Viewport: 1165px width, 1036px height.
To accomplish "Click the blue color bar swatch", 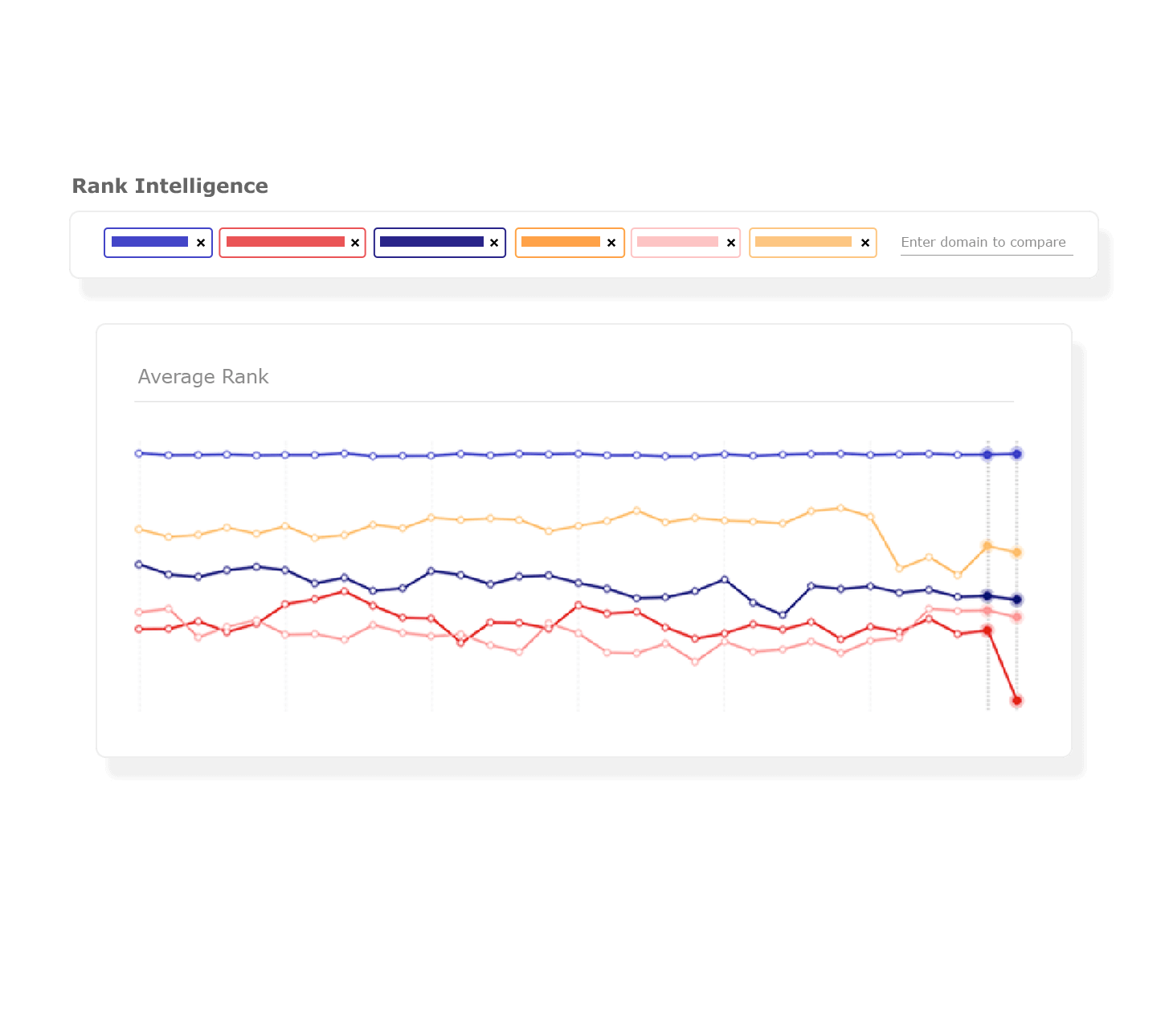I will point(151,240).
